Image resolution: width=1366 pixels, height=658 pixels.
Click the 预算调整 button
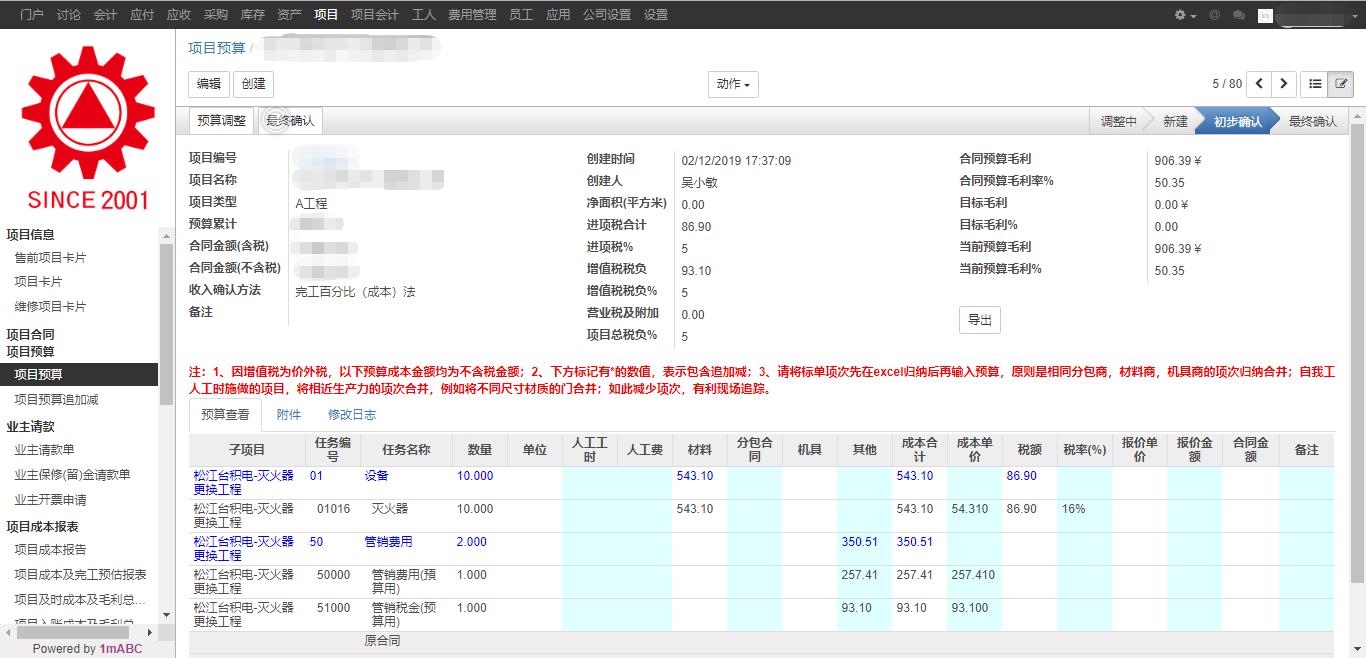(x=221, y=121)
